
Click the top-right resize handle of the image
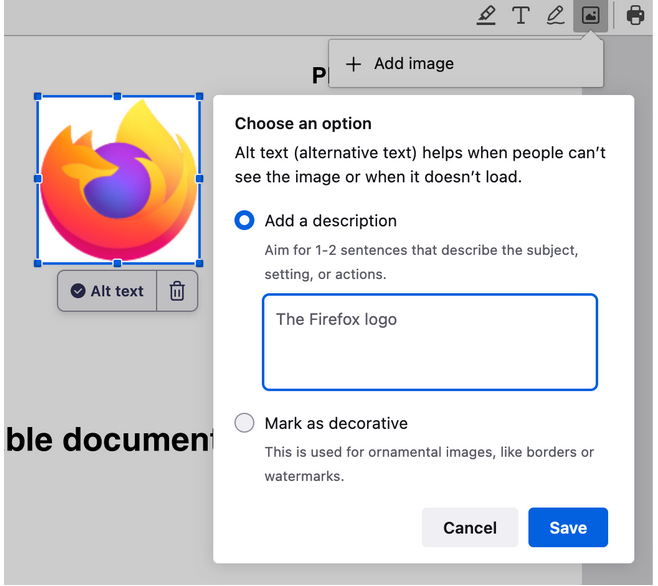pyautogui.click(x=199, y=97)
